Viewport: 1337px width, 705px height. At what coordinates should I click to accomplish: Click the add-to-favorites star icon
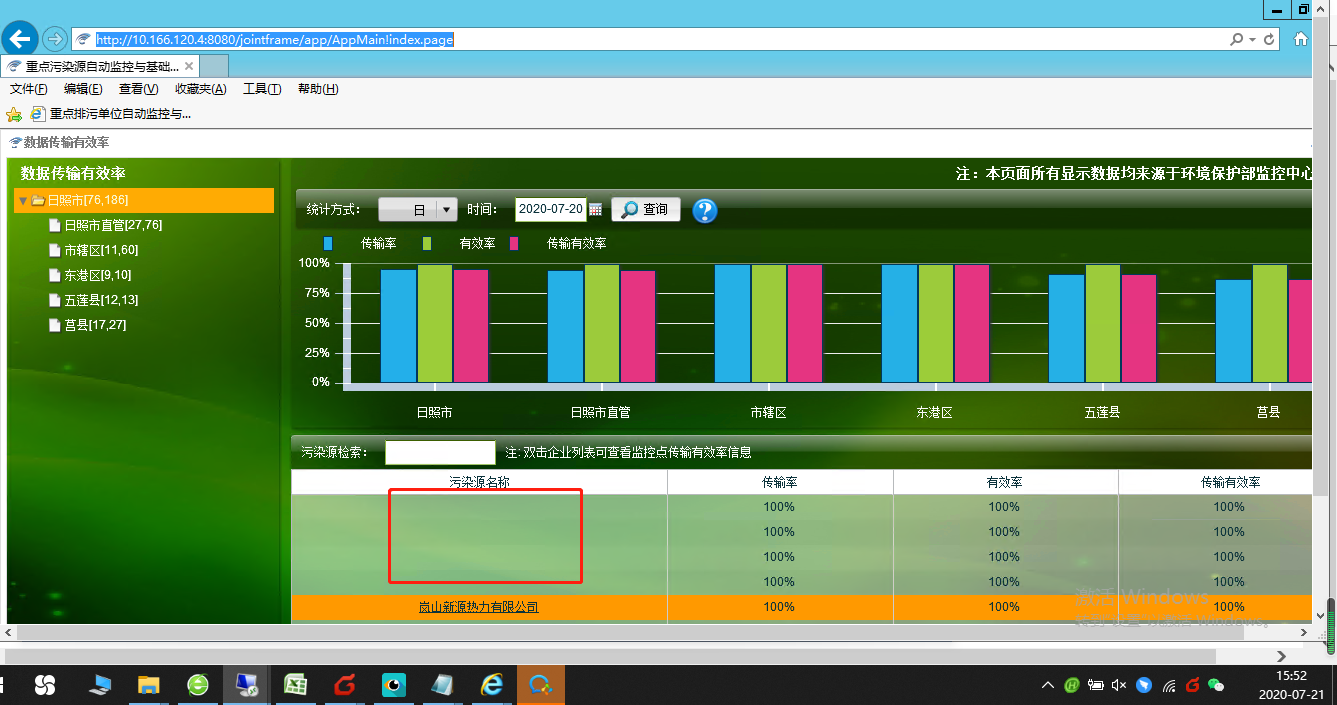coord(14,114)
